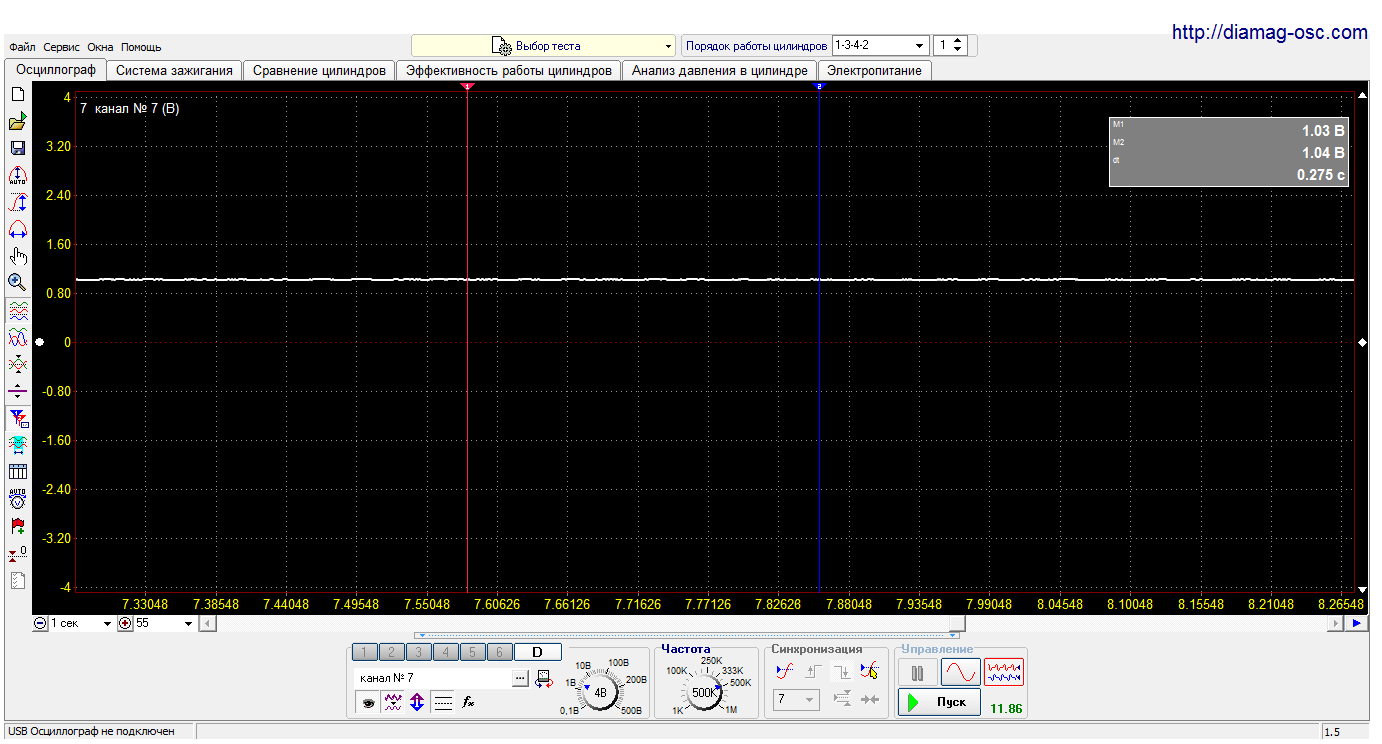Click the Пуск start button
This screenshot has height=744, width=1382.
(x=939, y=702)
